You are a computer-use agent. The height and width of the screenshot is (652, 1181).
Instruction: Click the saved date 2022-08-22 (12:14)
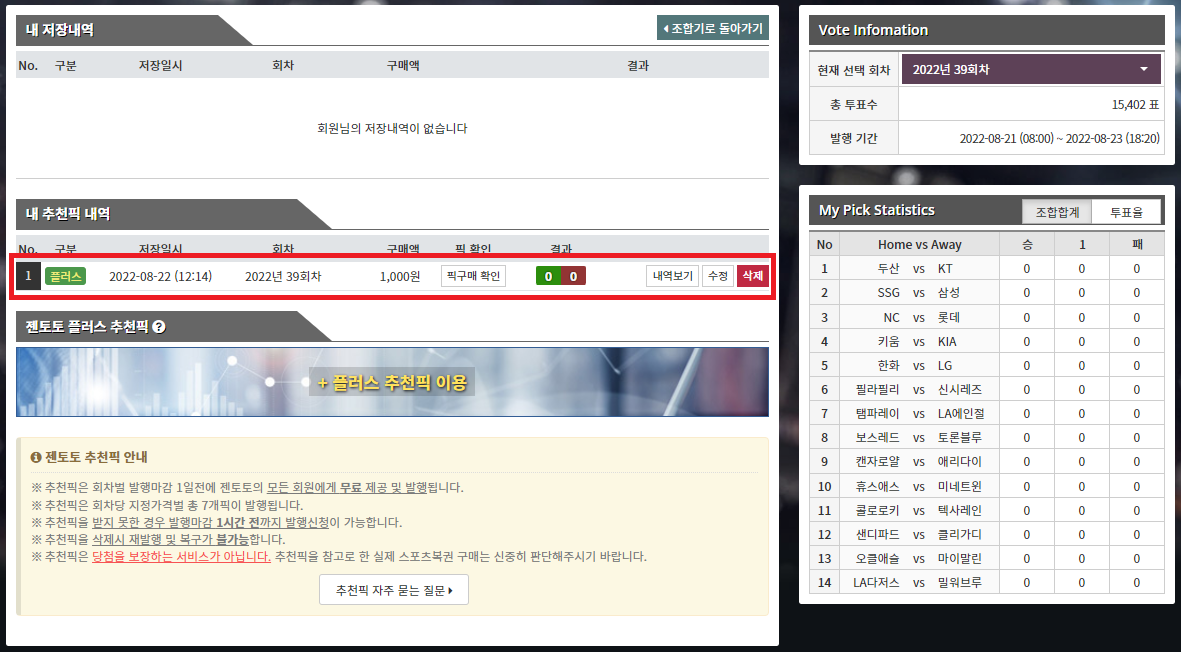point(160,276)
